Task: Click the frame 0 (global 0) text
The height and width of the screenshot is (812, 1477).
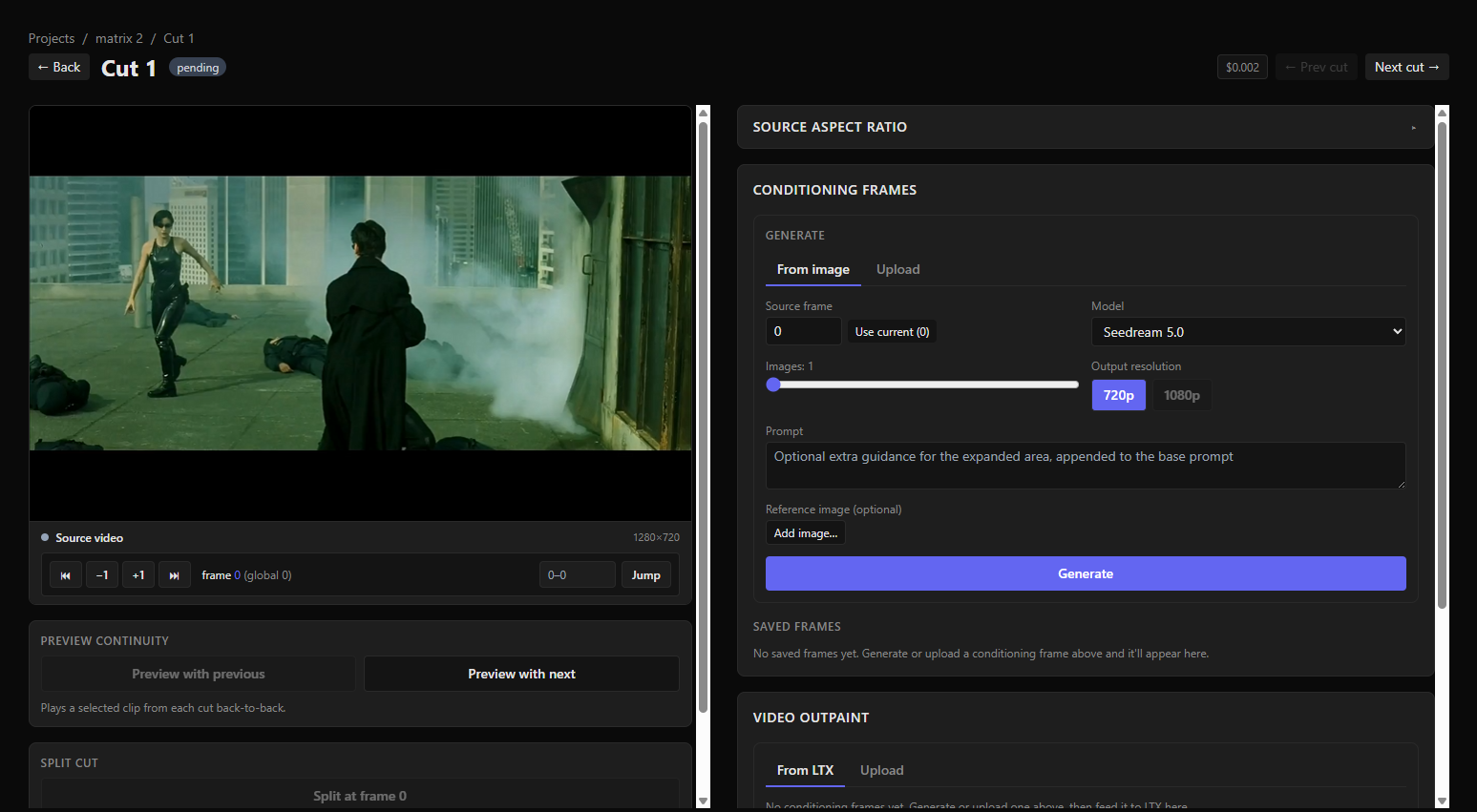Action: tap(246, 575)
